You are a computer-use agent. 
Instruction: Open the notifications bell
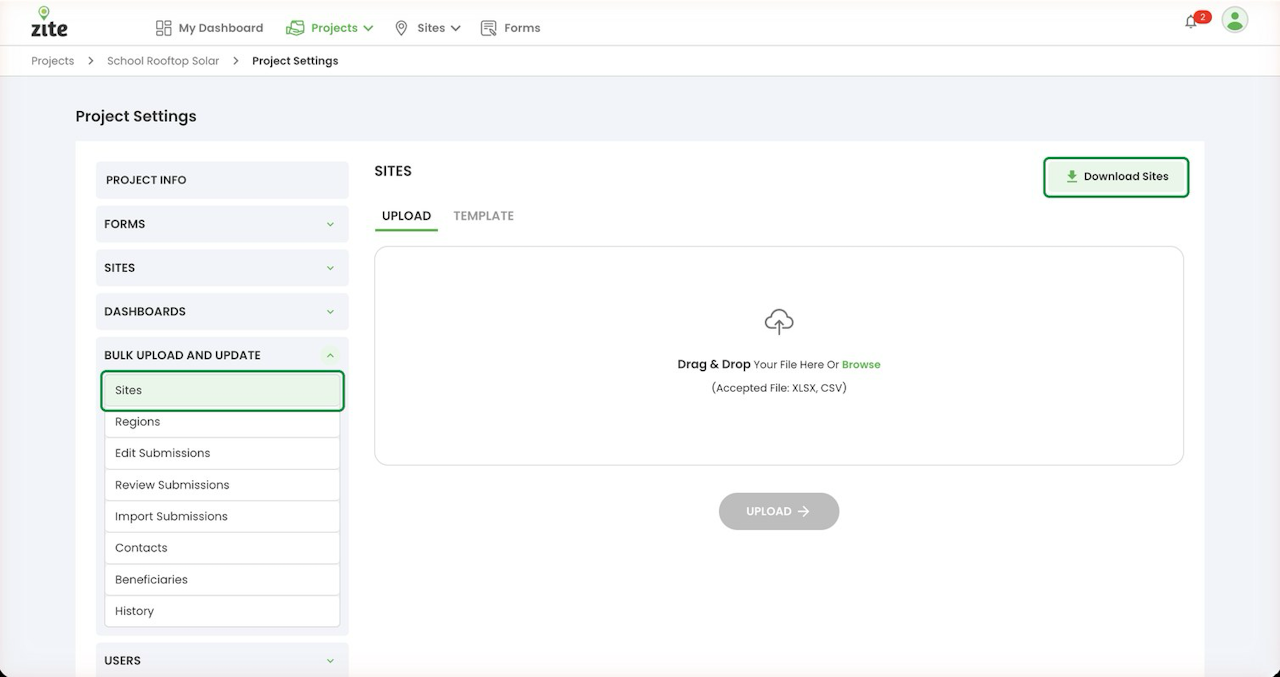tap(1191, 22)
